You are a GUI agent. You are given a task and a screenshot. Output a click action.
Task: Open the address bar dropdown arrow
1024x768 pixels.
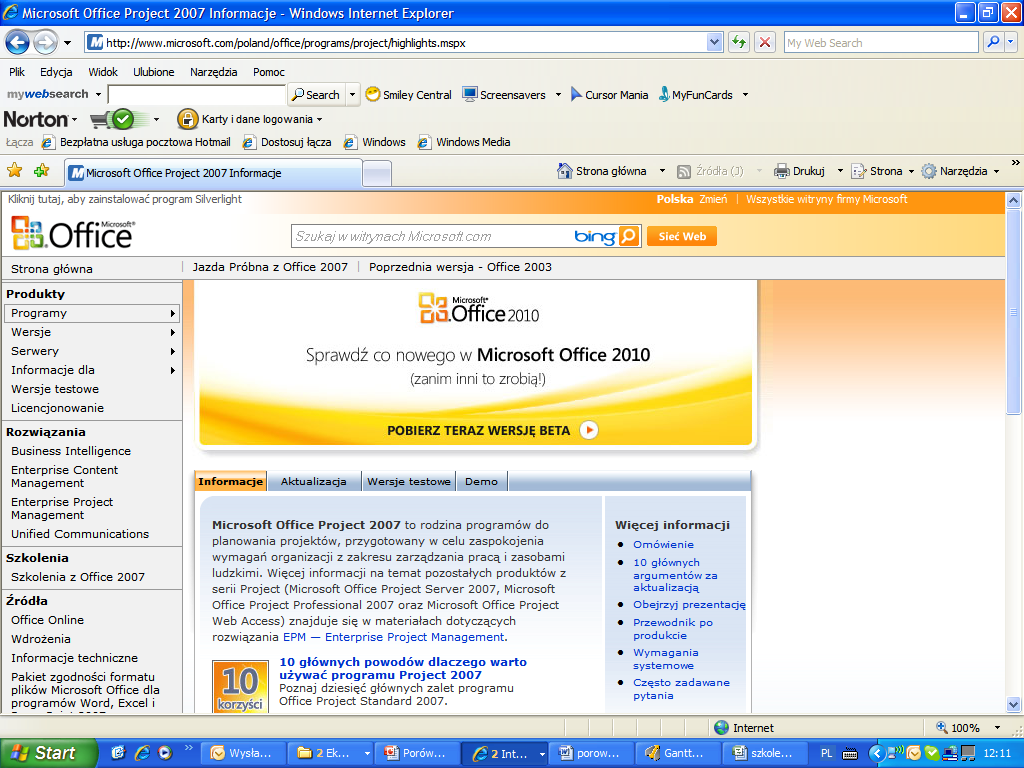click(714, 42)
